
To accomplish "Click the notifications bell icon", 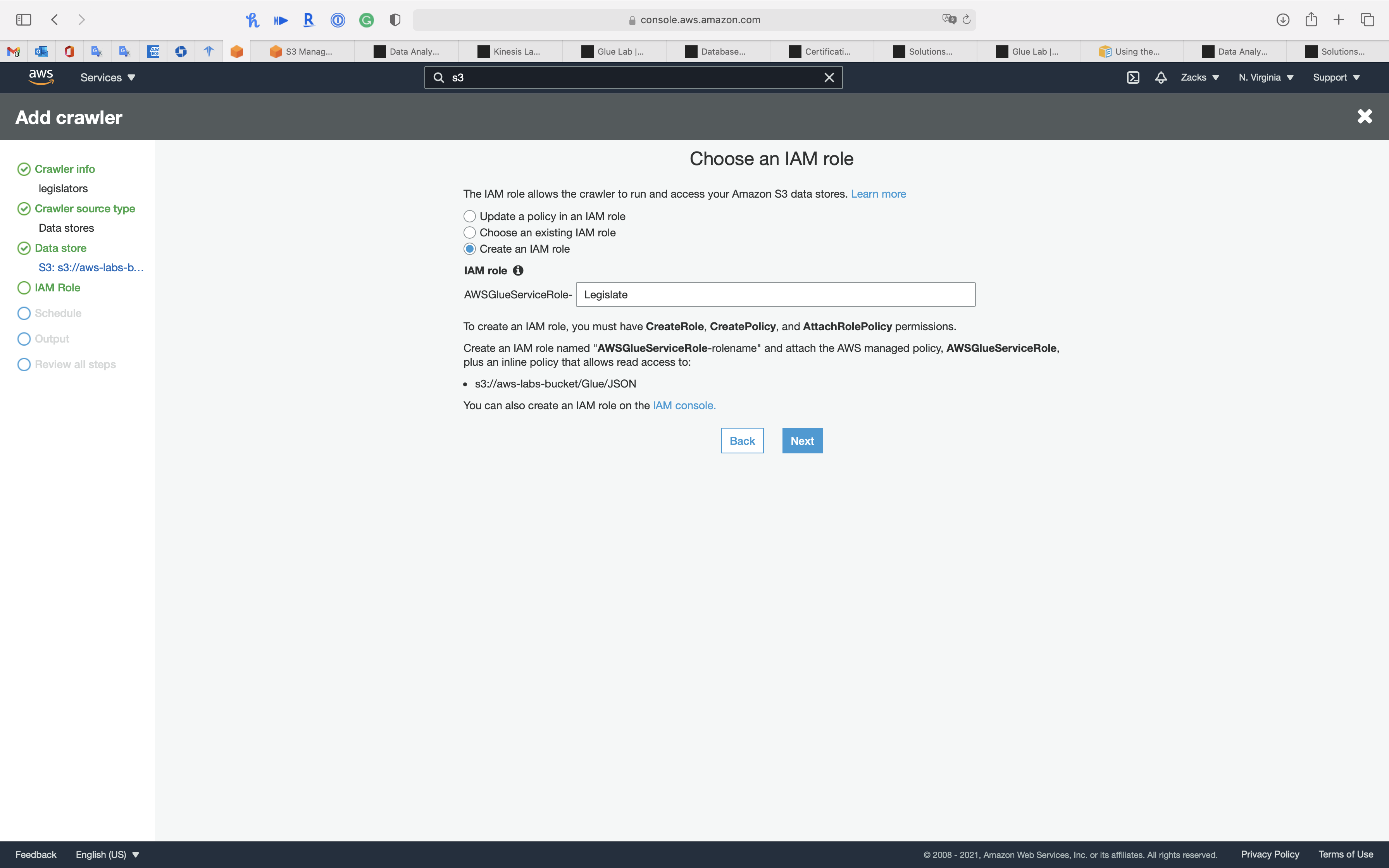I will tap(1161, 77).
